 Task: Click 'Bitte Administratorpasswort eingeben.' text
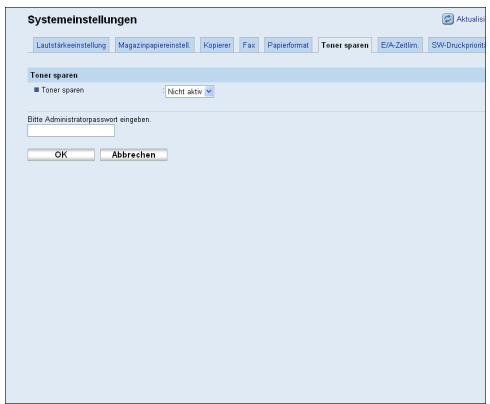coord(89,119)
